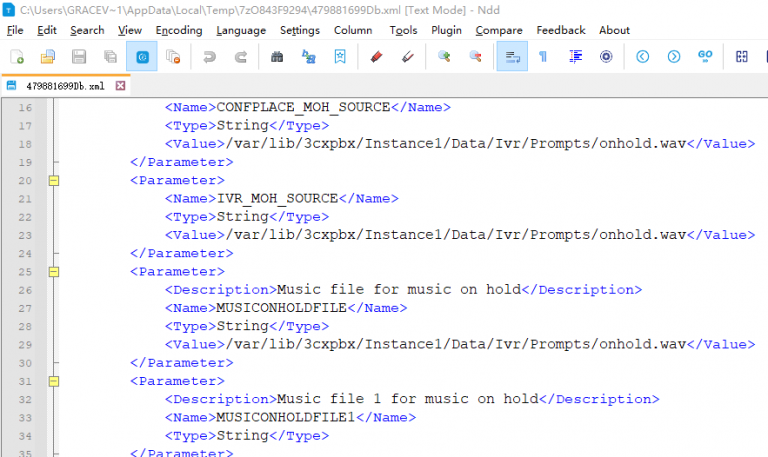Screen dimensions: 768x457
Task: Click the New file toolbar icon
Action: pos(17,57)
